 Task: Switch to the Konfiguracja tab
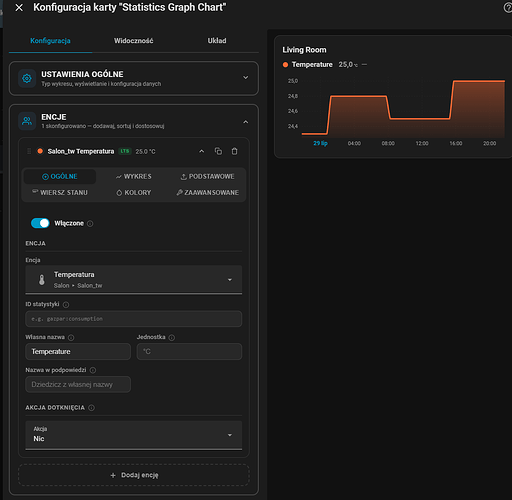pyautogui.click(x=50, y=41)
